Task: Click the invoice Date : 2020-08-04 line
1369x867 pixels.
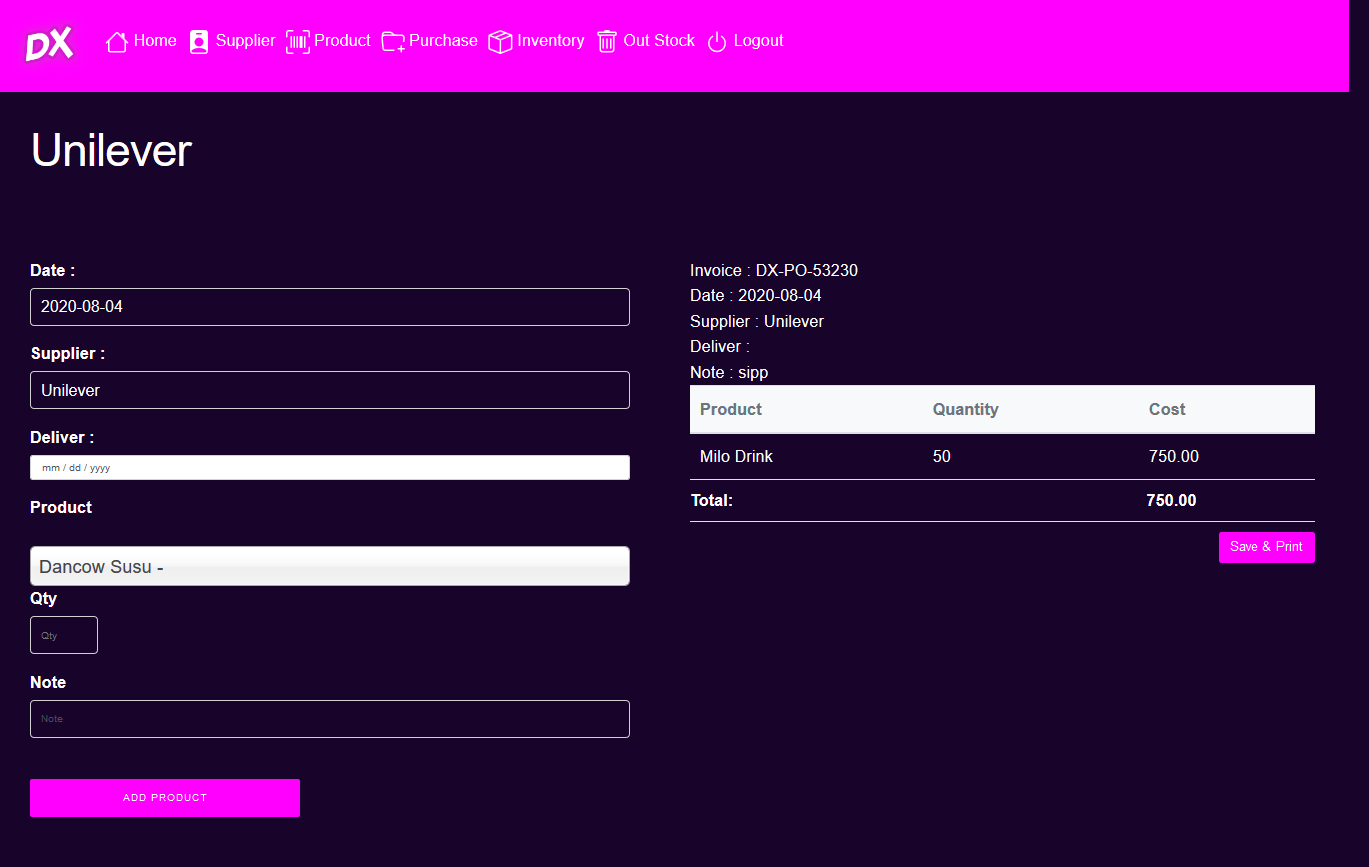Action: 756,296
